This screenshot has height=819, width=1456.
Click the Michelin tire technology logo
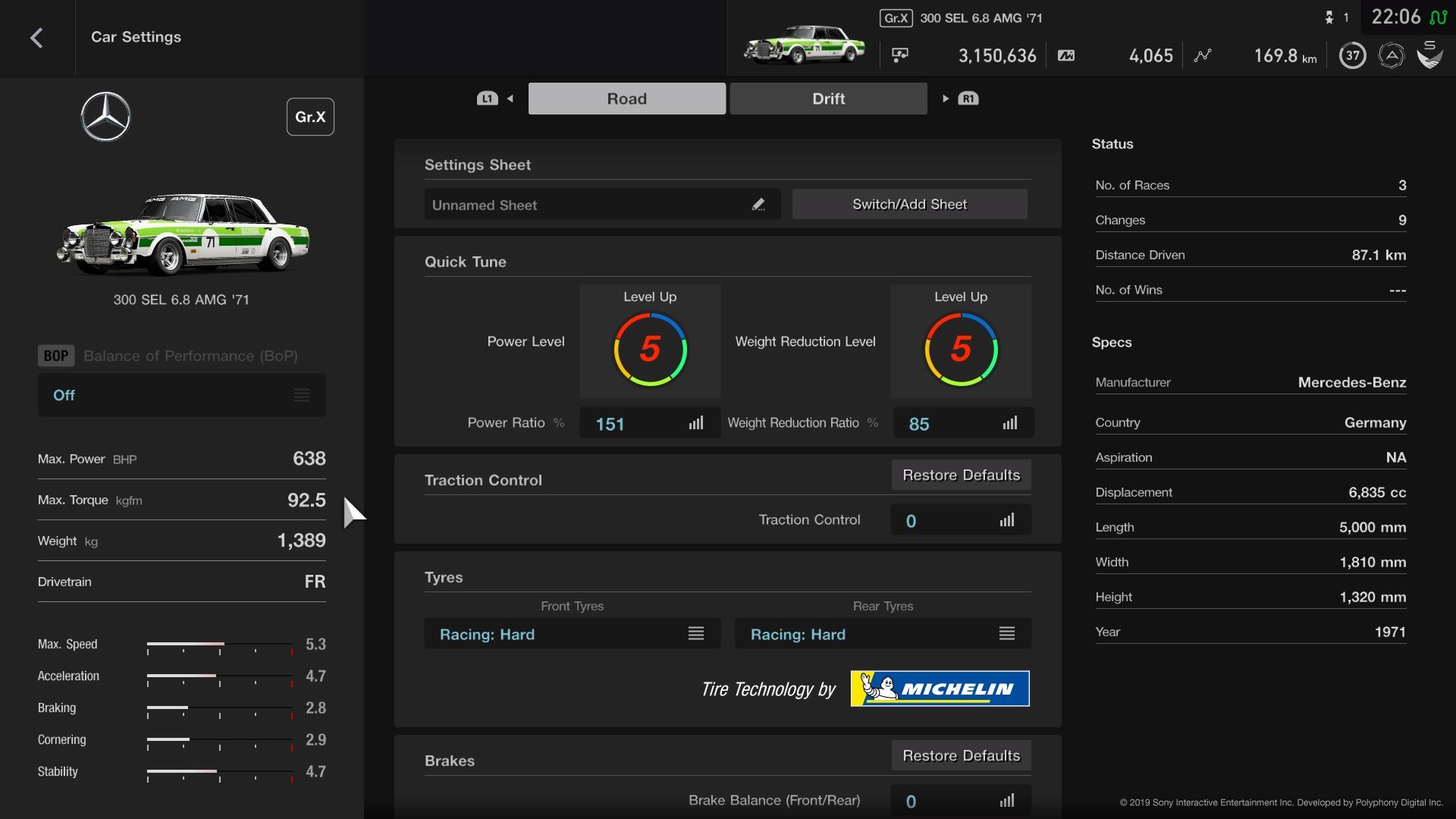pyautogui.click(x=940, y=689)
